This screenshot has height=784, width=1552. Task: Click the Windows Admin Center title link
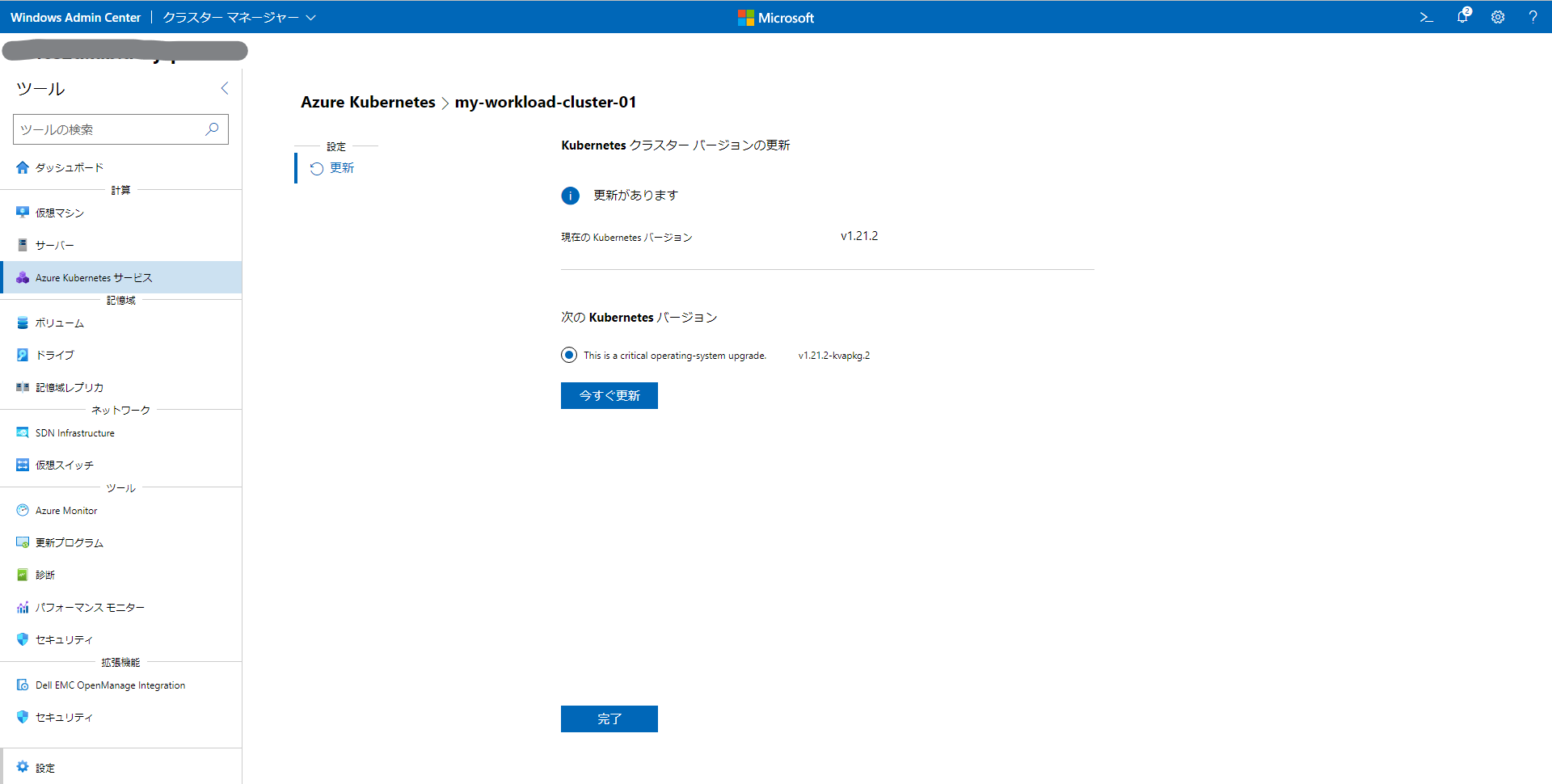tap(75, 17)
